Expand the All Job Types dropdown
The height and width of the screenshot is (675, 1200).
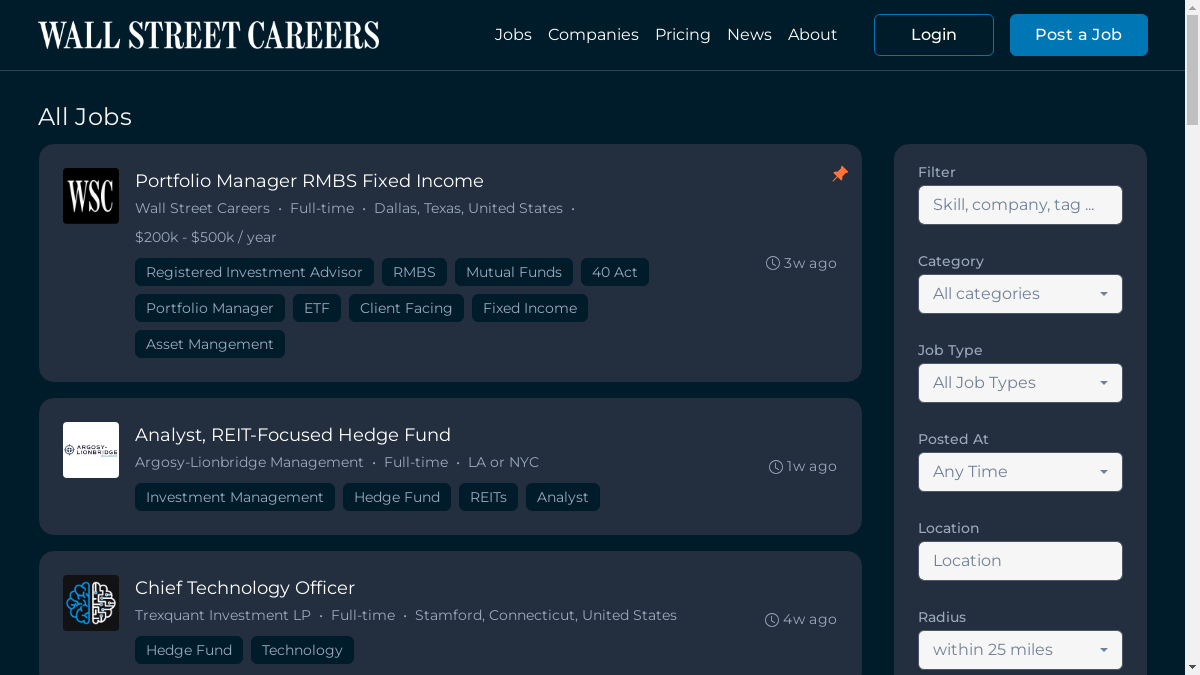(x=1020, y=383)
